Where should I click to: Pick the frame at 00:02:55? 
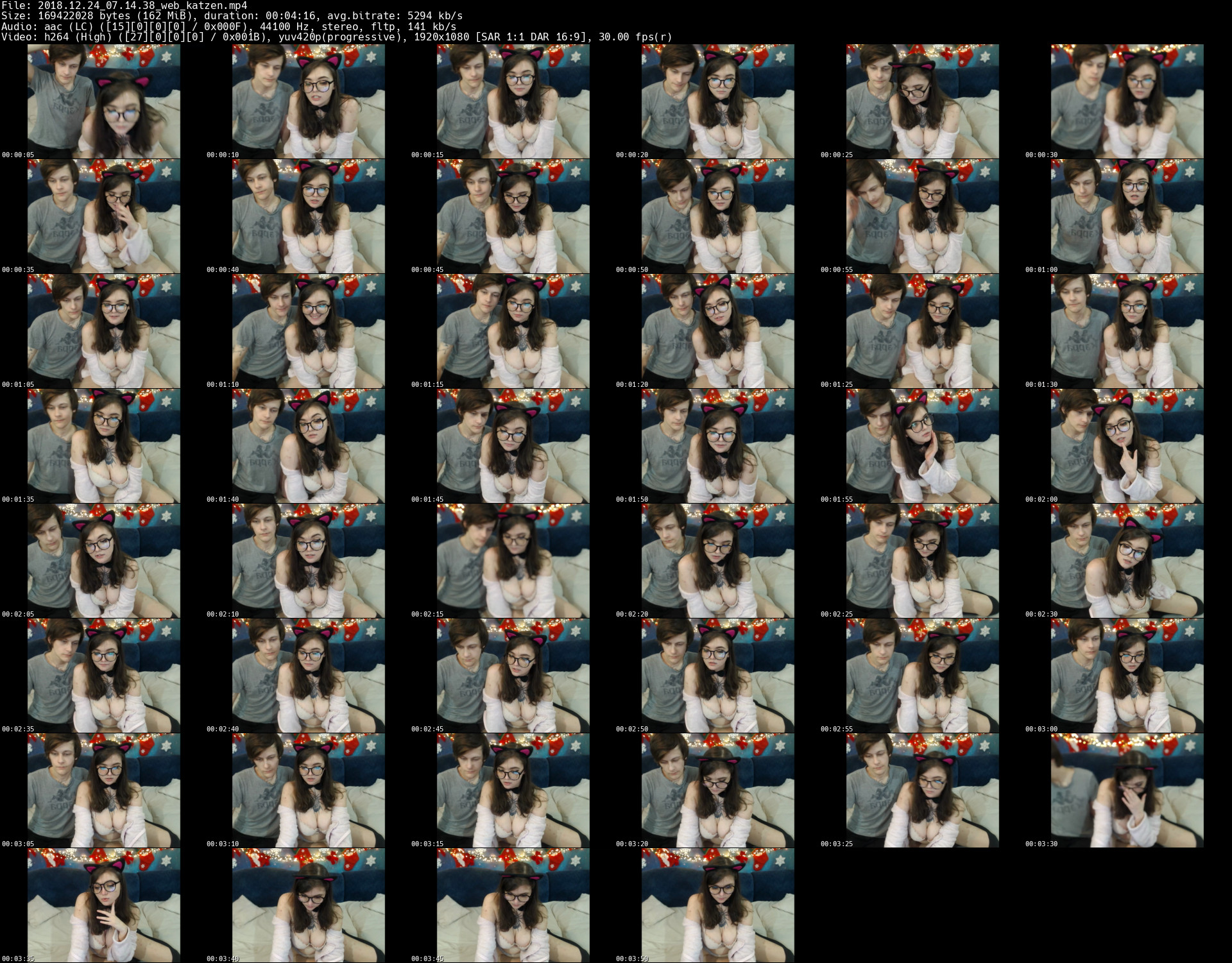point(922,676)
